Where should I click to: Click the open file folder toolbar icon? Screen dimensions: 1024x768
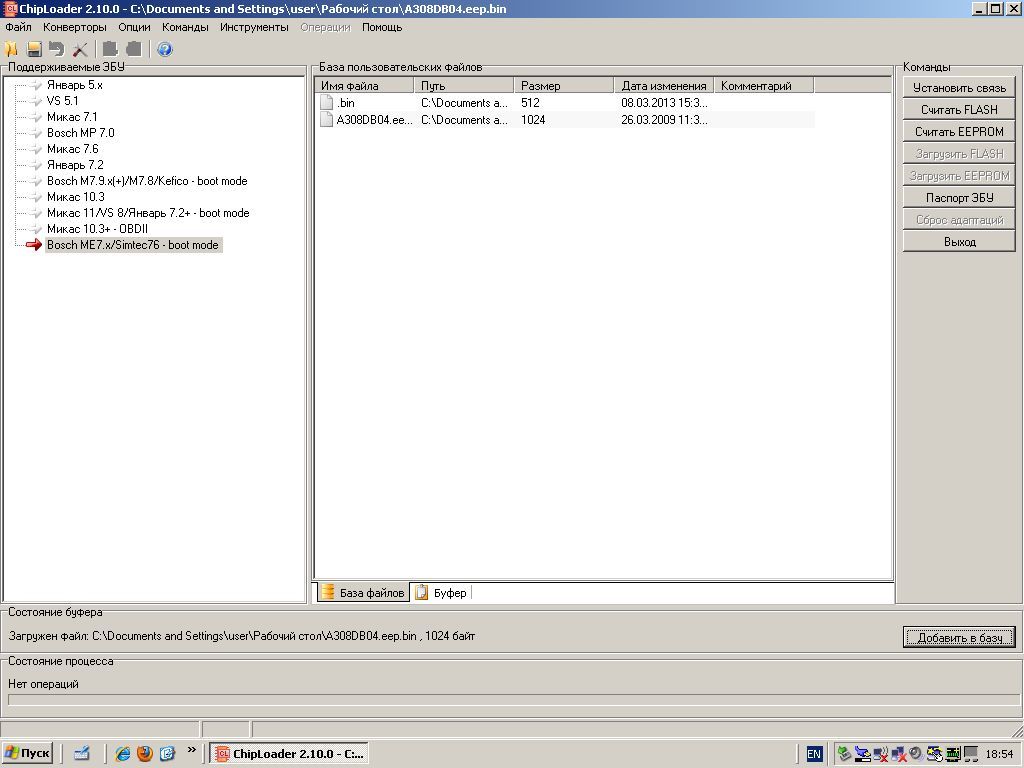click(x=11, y=49)
